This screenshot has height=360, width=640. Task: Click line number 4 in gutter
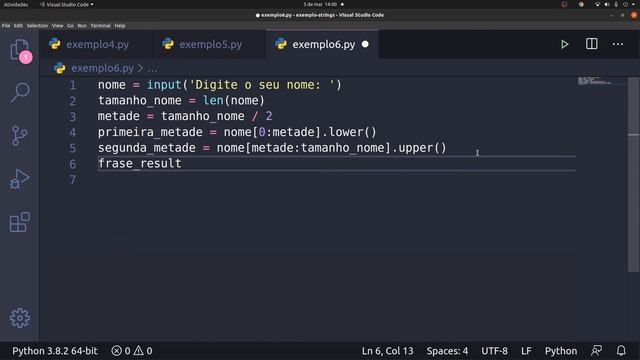click(x=73, y=132)
